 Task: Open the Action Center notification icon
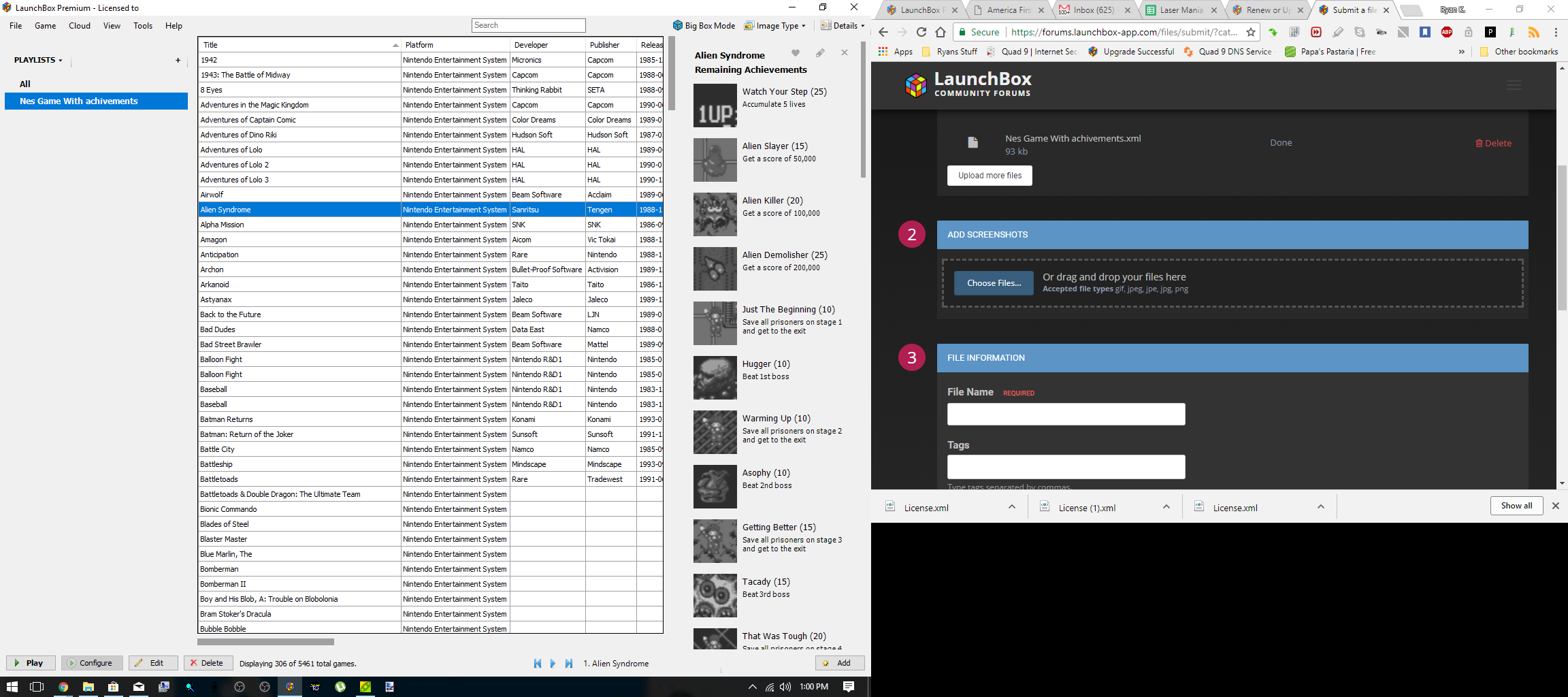coord(849,687)
